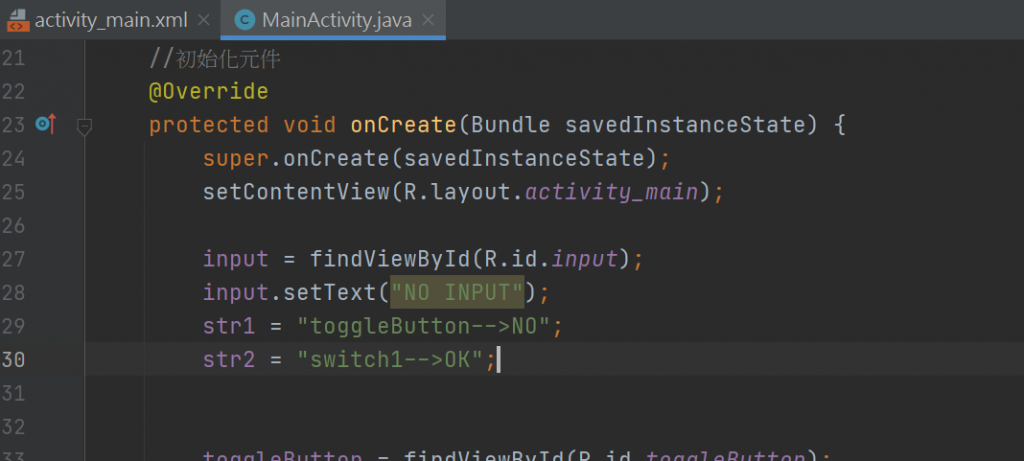Click the protected keyword
Image resolution: width=1024 pixels, height=461 pixels.
pos(208,125)
